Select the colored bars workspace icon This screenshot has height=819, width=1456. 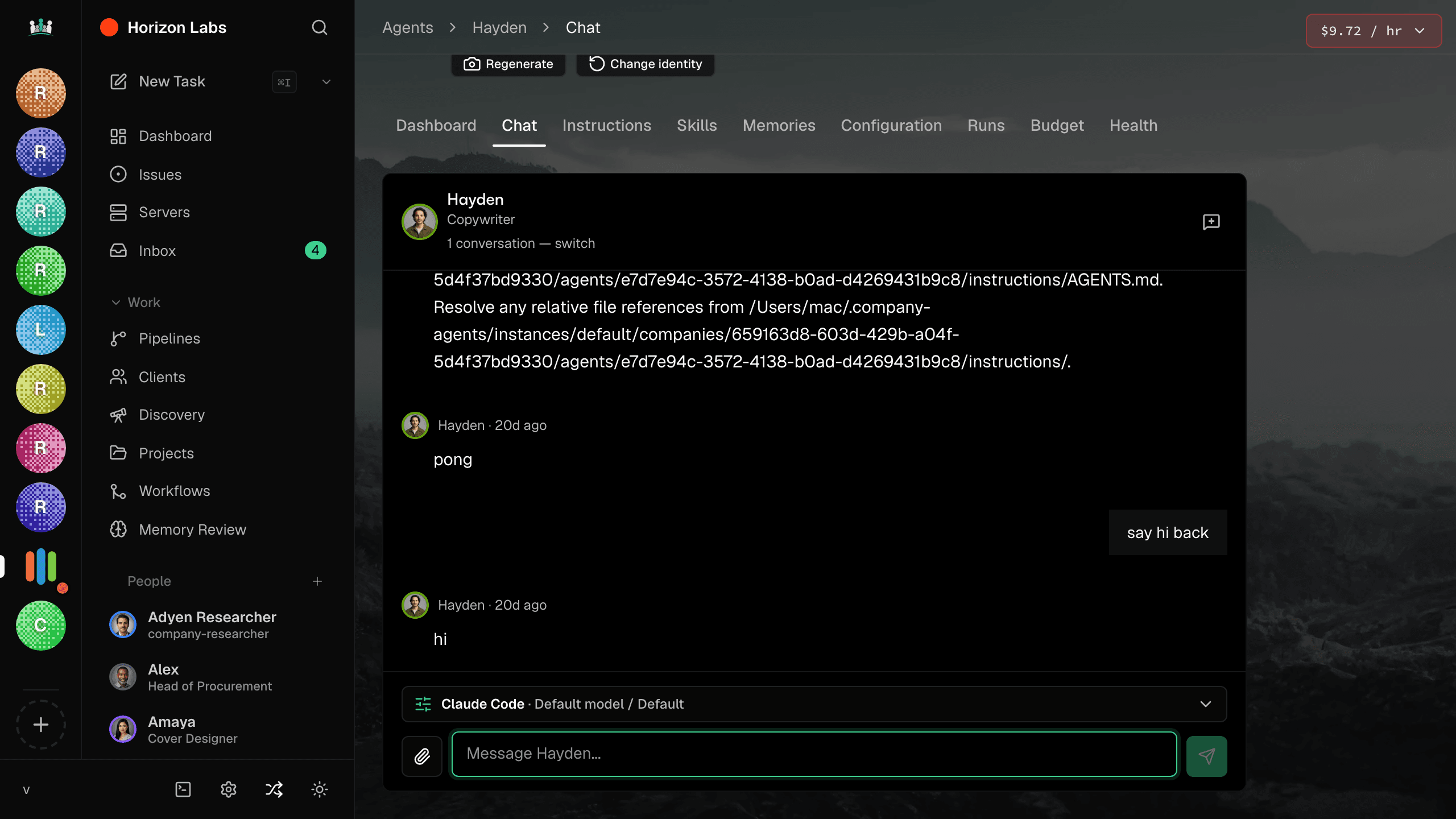pyautogui.click(x=41, y=566)
